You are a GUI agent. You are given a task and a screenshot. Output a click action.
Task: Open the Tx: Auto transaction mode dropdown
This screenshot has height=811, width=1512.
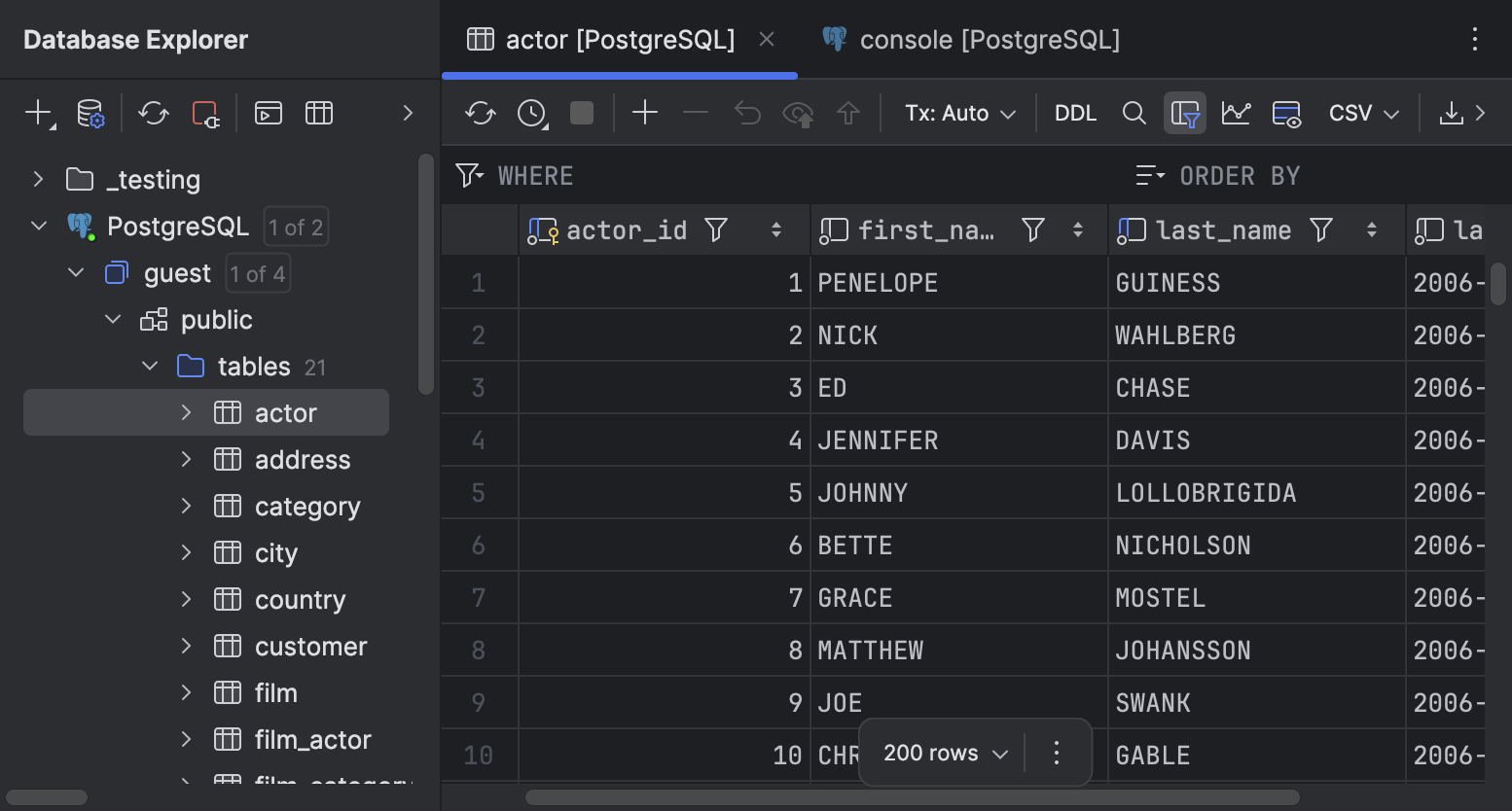click(958, 113)
